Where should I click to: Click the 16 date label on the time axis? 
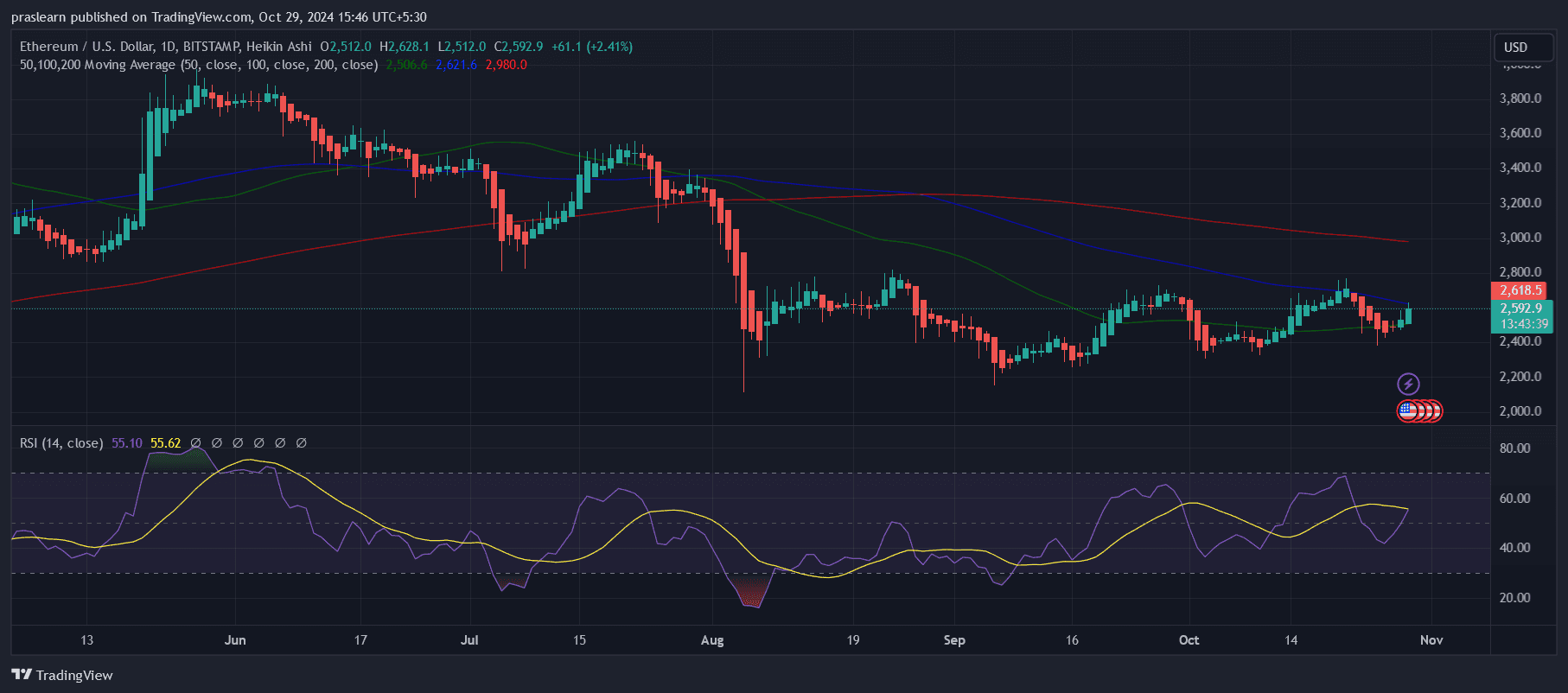(x=1072, y=640)
